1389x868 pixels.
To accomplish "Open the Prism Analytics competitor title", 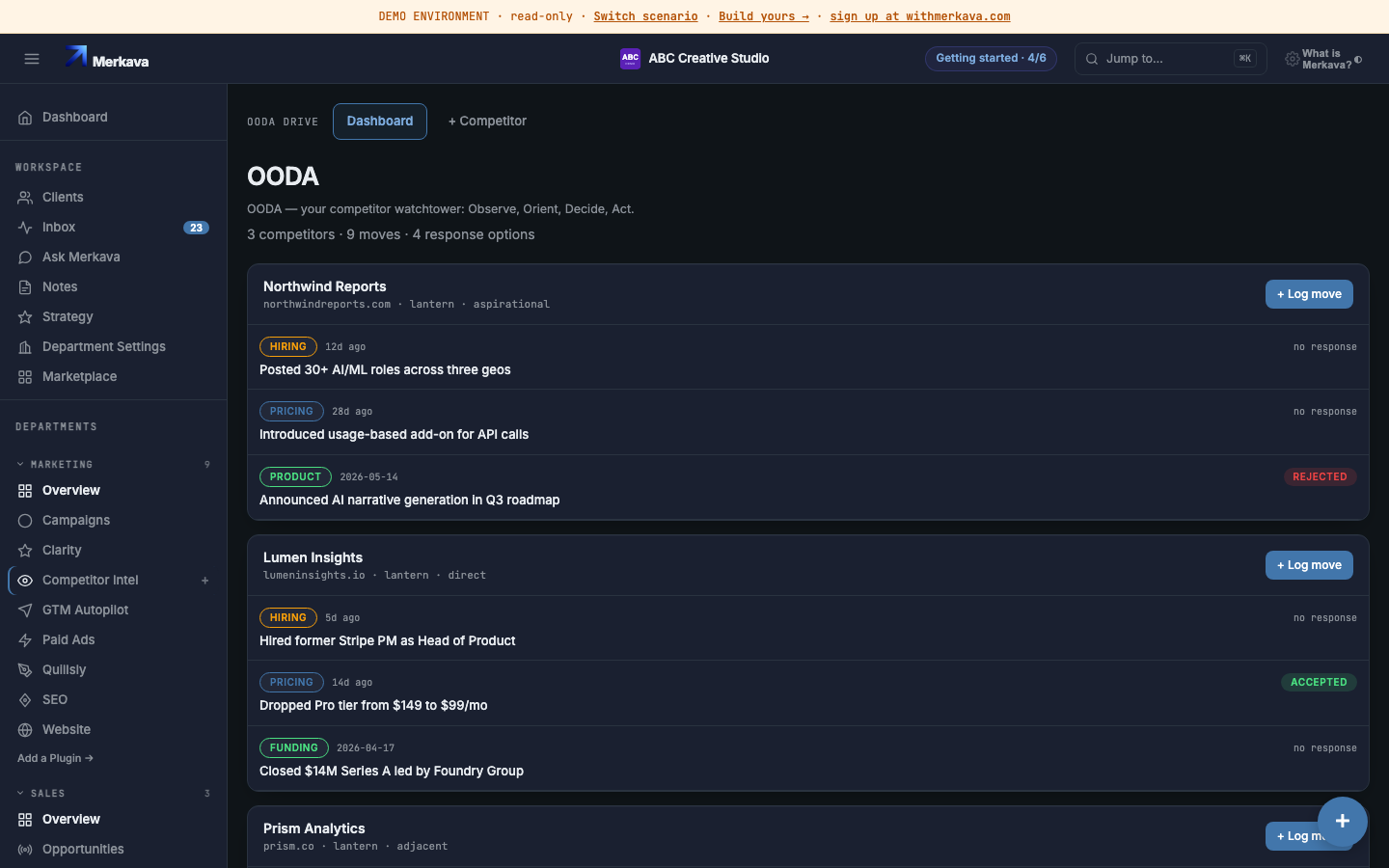I will (x=314, y=828).
